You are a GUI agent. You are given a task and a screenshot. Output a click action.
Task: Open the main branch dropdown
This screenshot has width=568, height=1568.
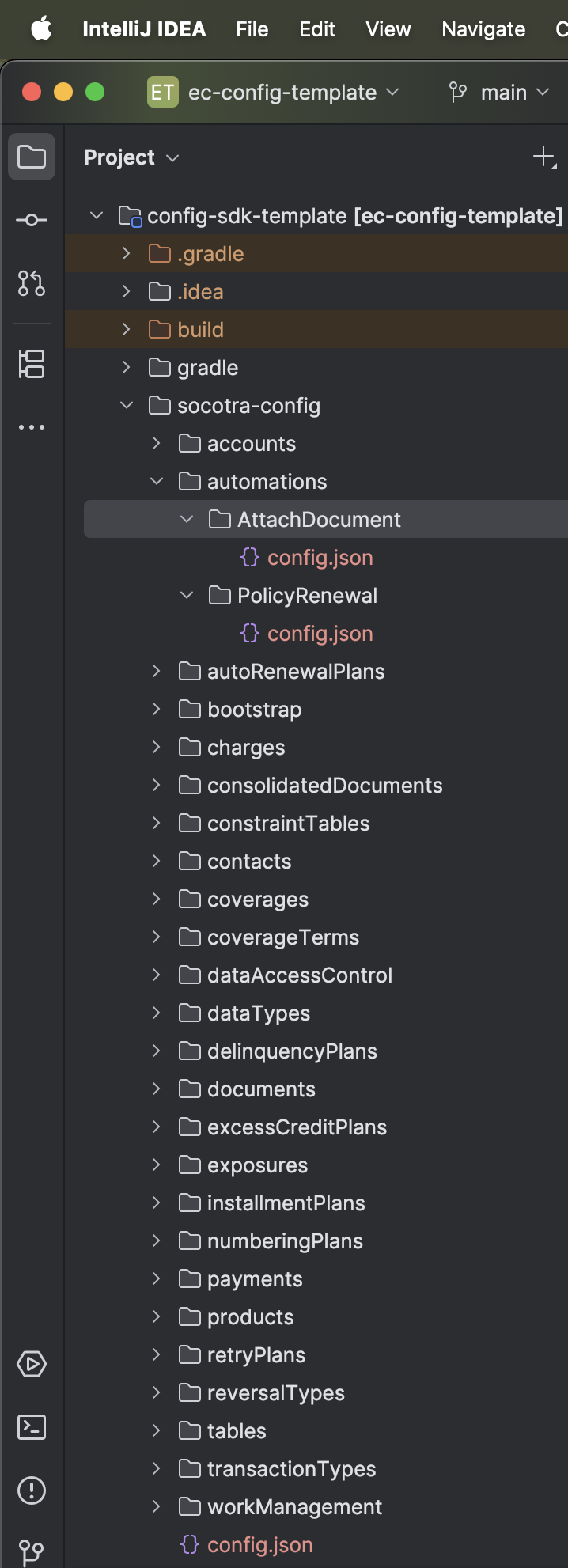499,93
